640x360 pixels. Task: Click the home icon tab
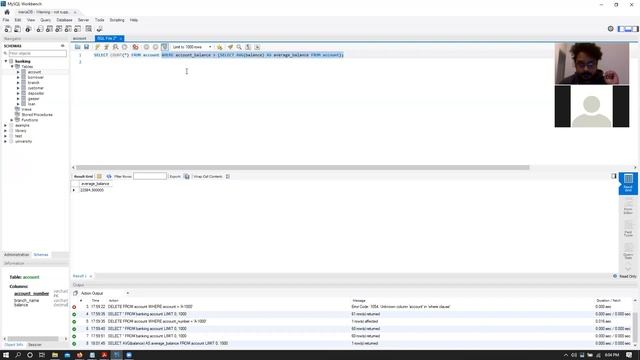7,12
